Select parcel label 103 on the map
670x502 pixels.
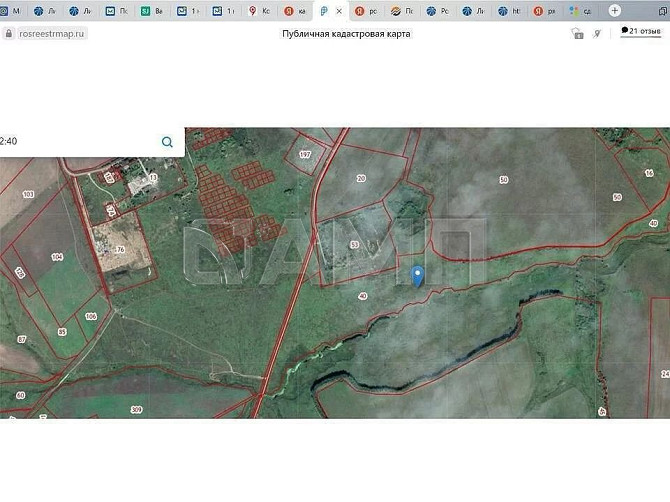point(28,194)
